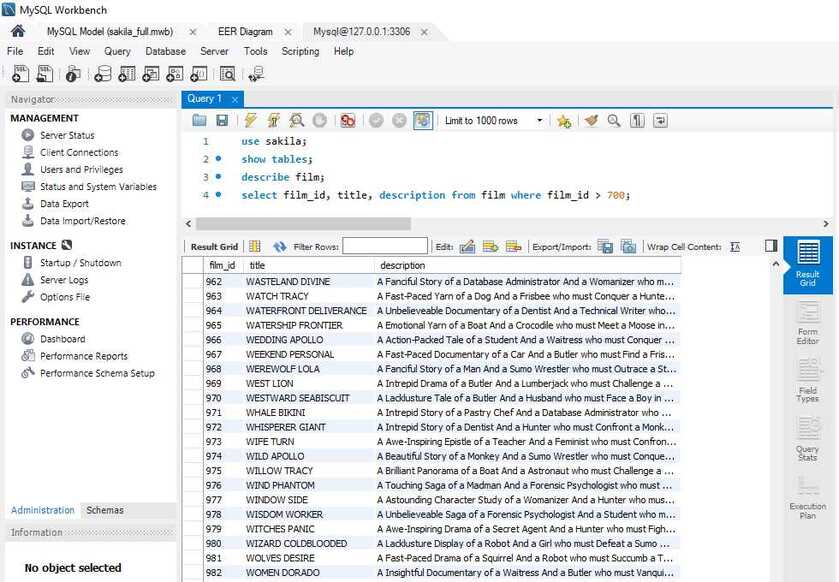Sort results by the title column header
Screen dimensions: 839x582
click(309, 265)
